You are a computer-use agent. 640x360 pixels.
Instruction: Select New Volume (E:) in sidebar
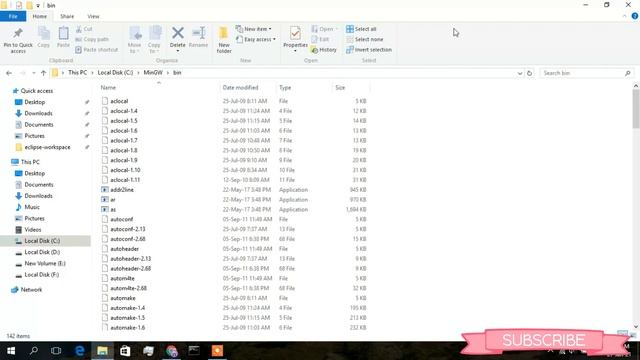pyautogui.click(x=45, y=264)
